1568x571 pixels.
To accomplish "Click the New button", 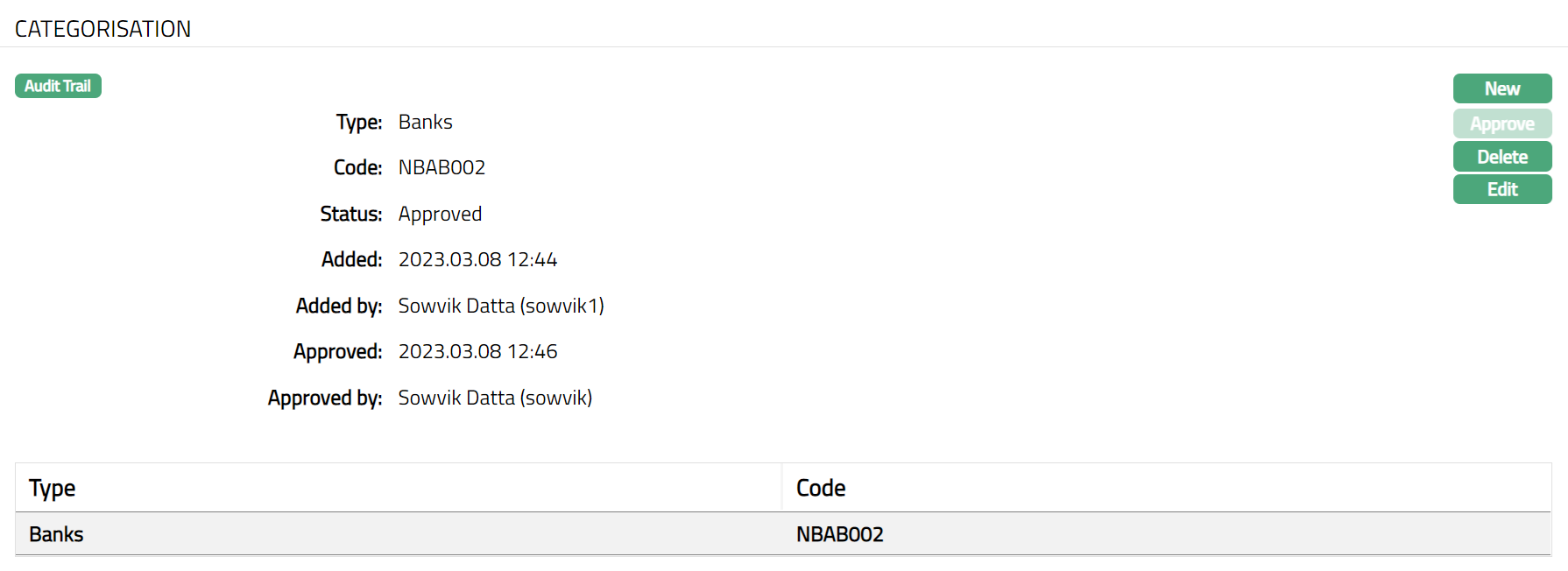I will click(x=1501, y=88).
